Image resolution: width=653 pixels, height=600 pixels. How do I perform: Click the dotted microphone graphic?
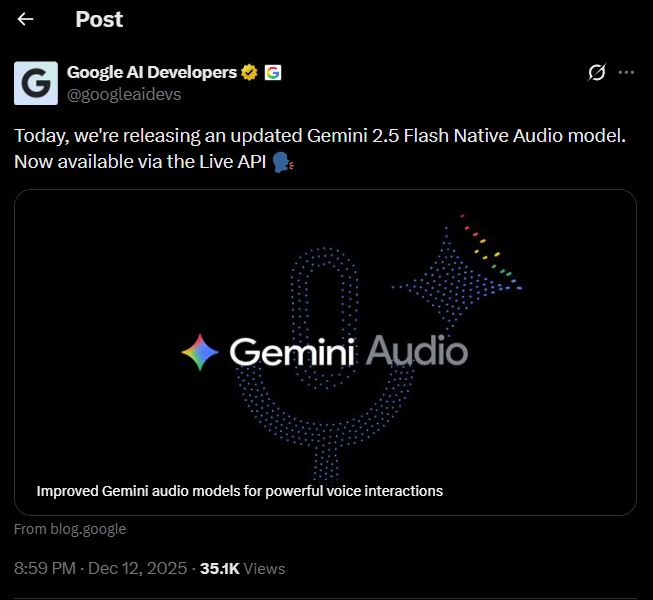coord(325,364)
